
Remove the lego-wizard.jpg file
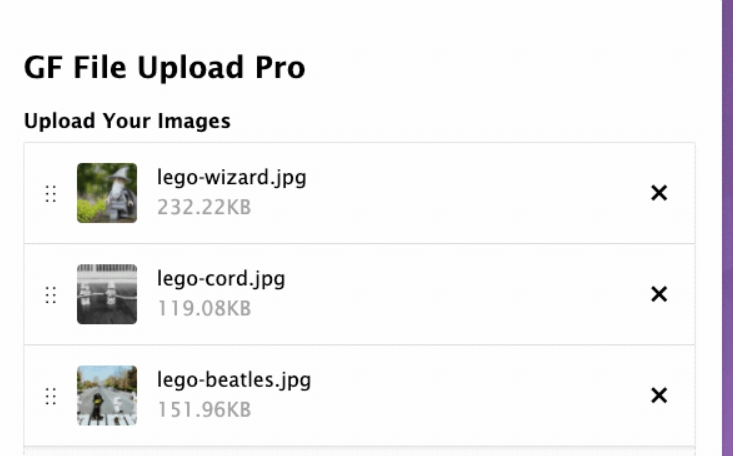[x=659, y=193]
